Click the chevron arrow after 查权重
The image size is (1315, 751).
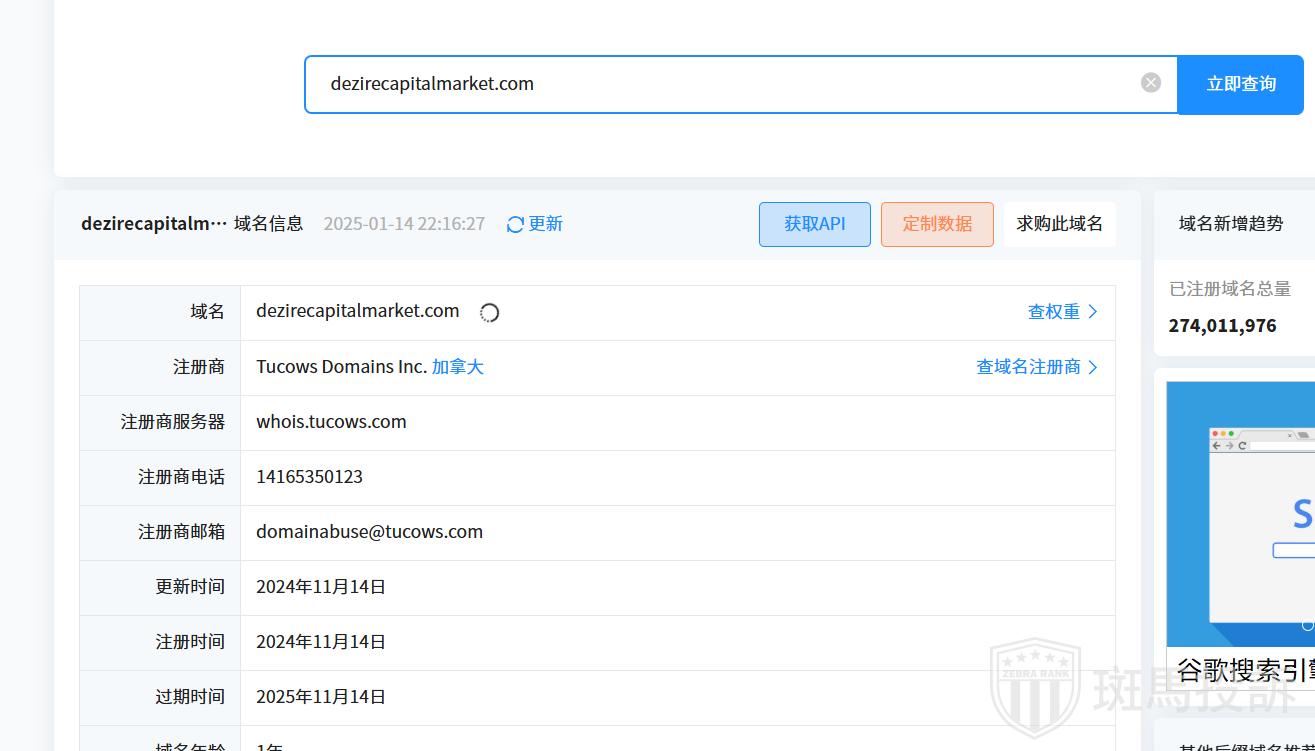click(x=1093, y=312)
